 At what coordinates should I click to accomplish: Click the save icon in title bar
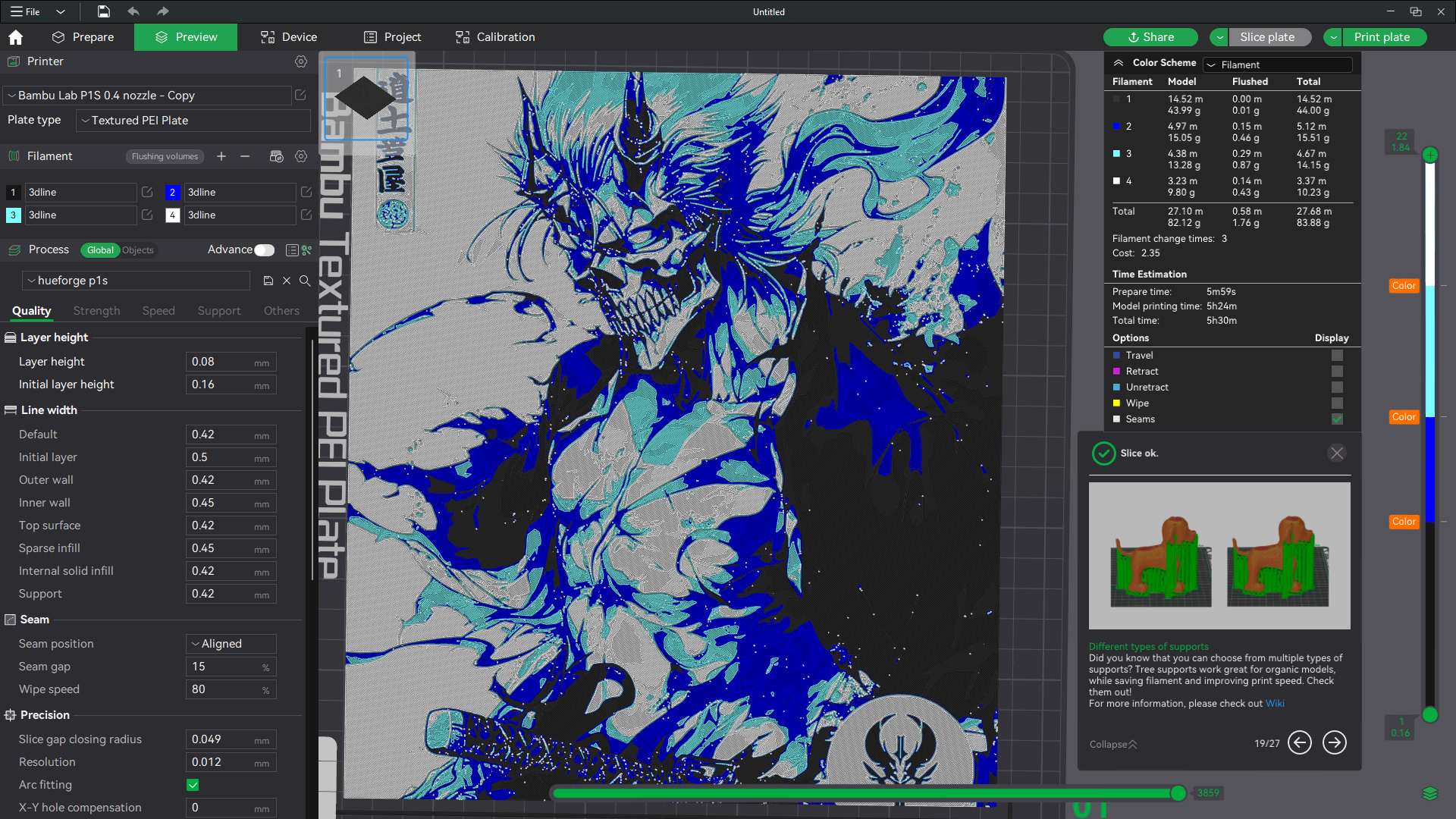[x=104, y=11]
